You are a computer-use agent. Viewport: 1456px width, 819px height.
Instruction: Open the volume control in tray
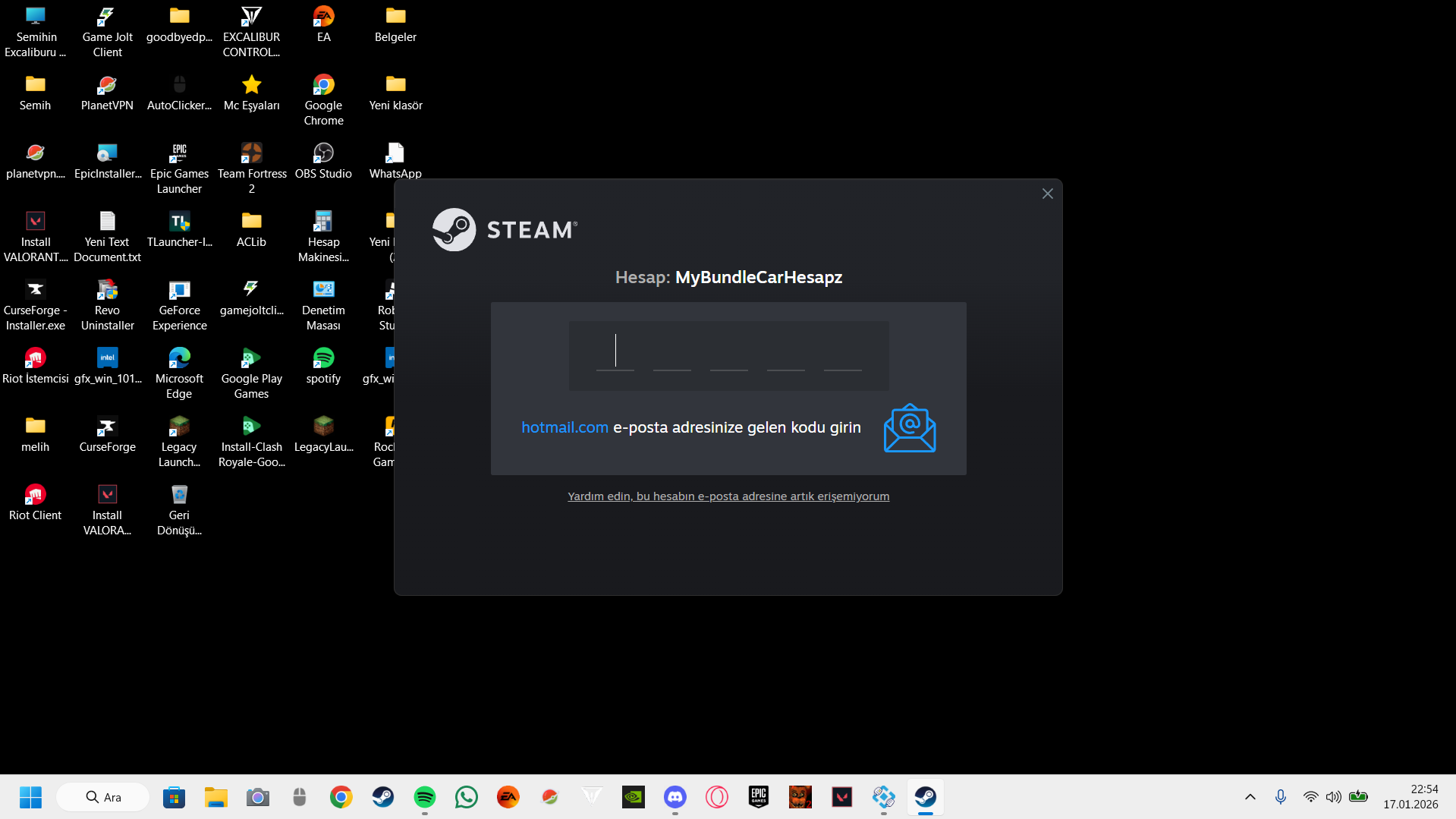coord(1333,797)
